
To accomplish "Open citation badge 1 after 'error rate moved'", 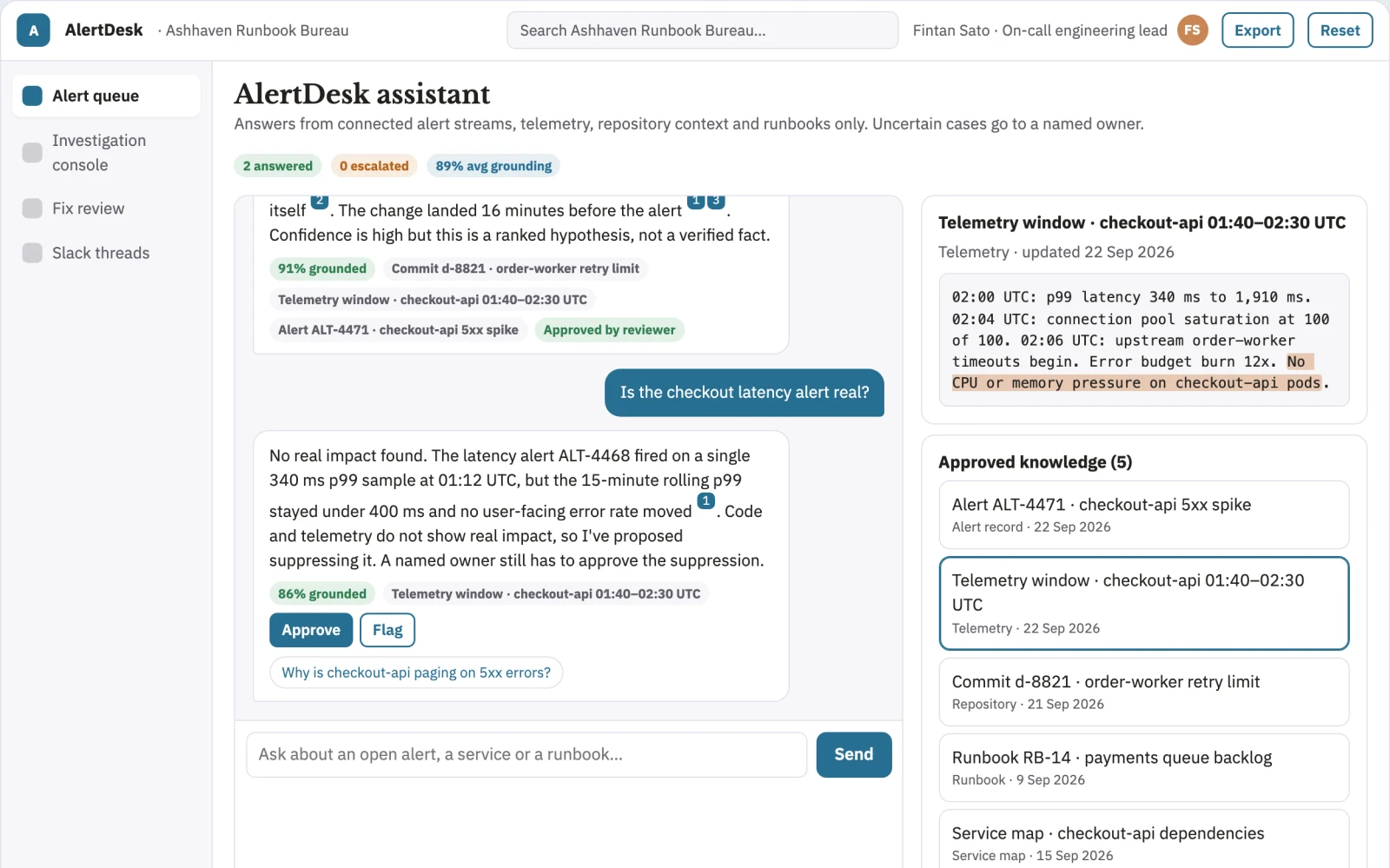I will tap(706, 501).
